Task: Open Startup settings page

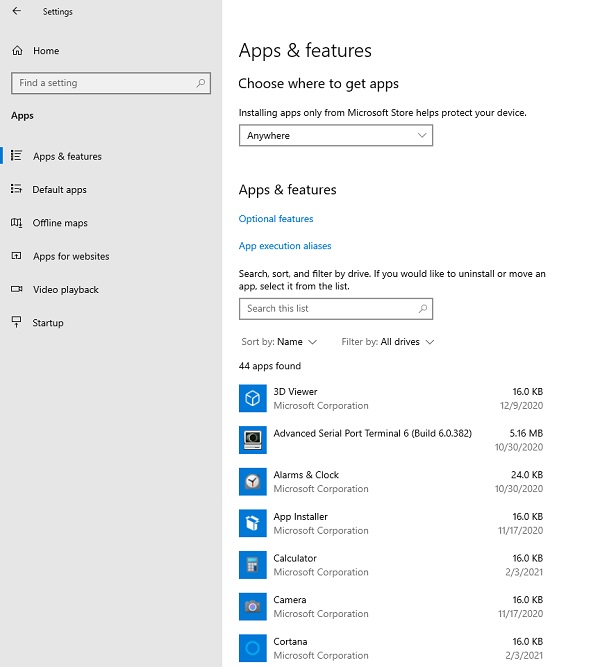Action: 48,323
